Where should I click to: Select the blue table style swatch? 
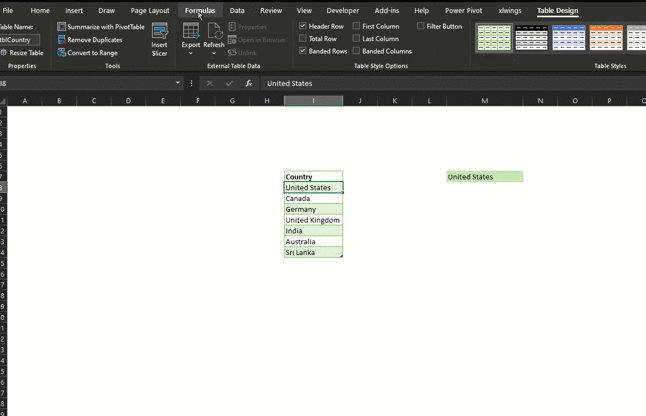tap(569, 37)
